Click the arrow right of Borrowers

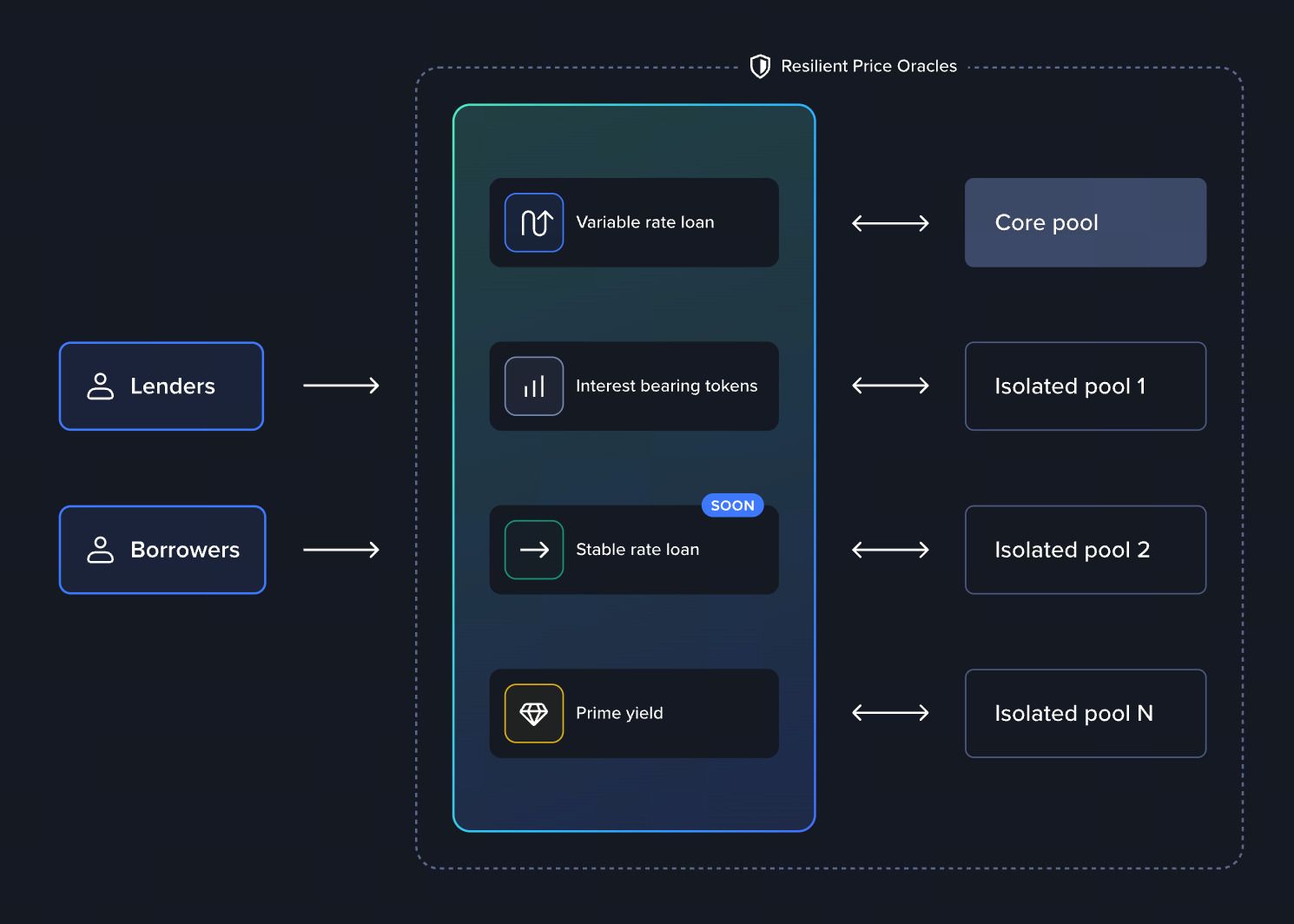[x=341, y=550]
